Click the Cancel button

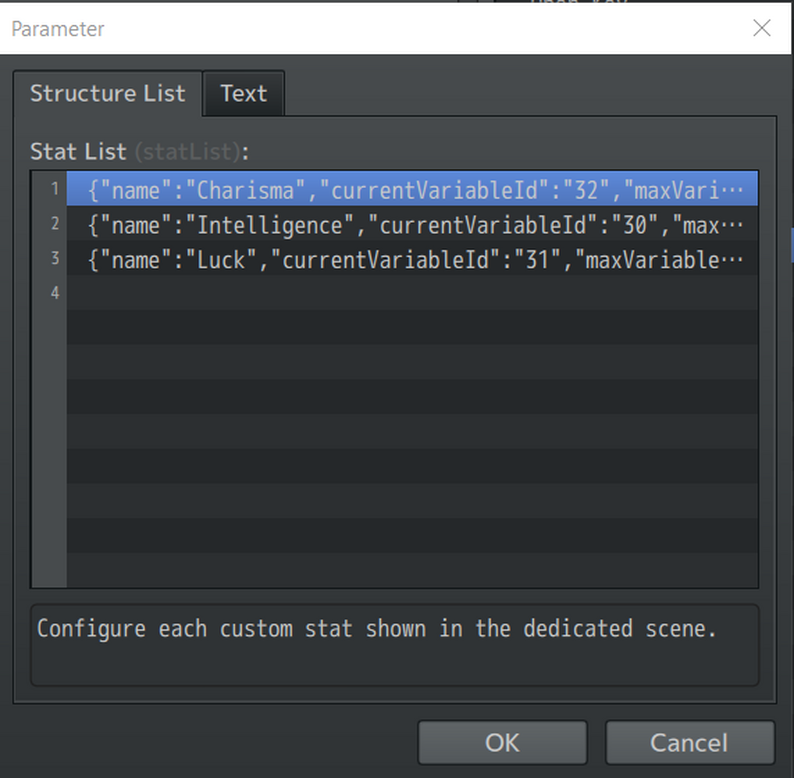690,743
